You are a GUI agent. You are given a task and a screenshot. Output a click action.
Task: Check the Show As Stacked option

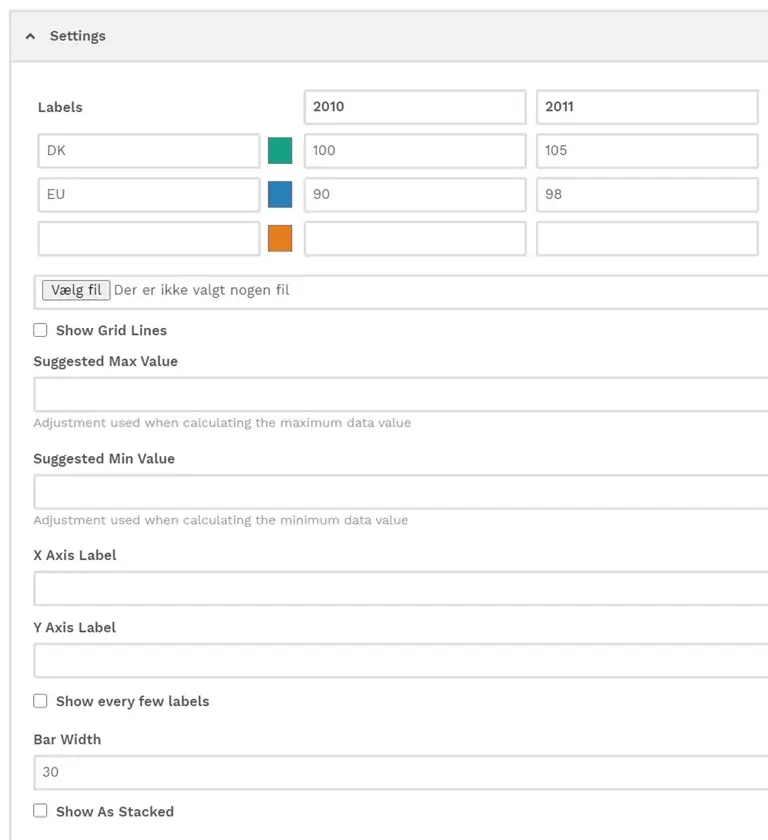pyautogui.click(x=40, y=811)
